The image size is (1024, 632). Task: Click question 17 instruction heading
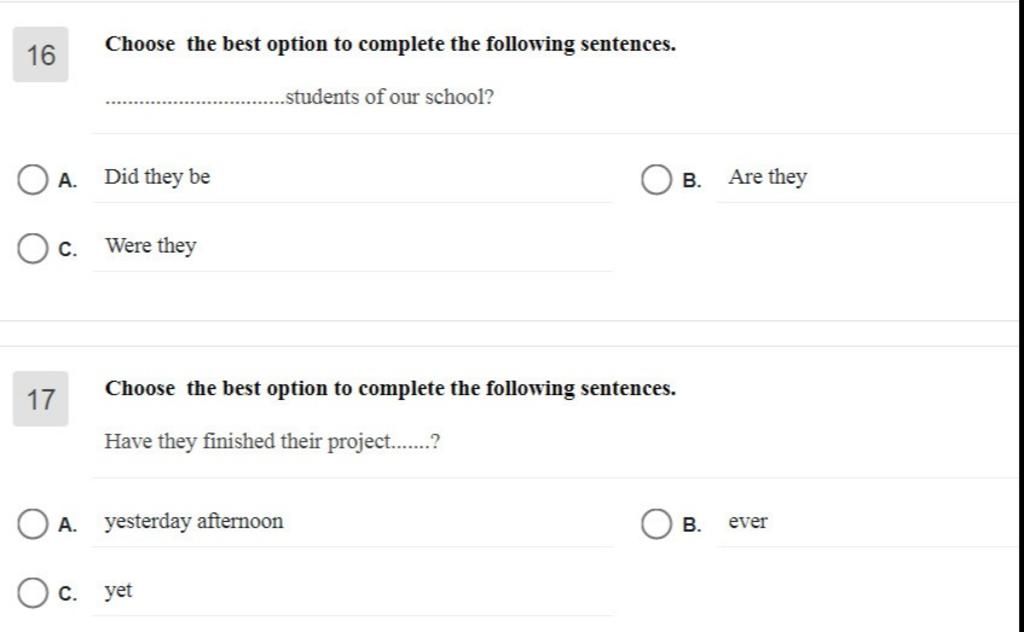point(391,388)
